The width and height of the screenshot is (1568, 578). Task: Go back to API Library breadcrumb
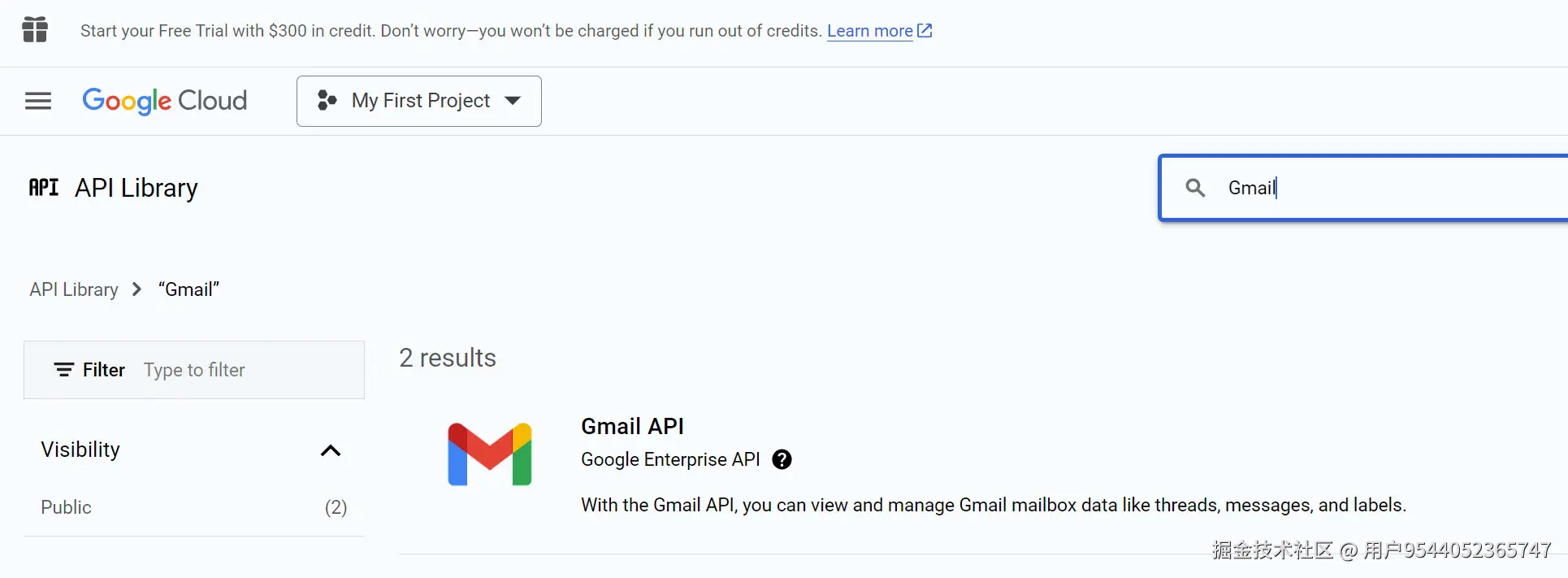point(74,289)
